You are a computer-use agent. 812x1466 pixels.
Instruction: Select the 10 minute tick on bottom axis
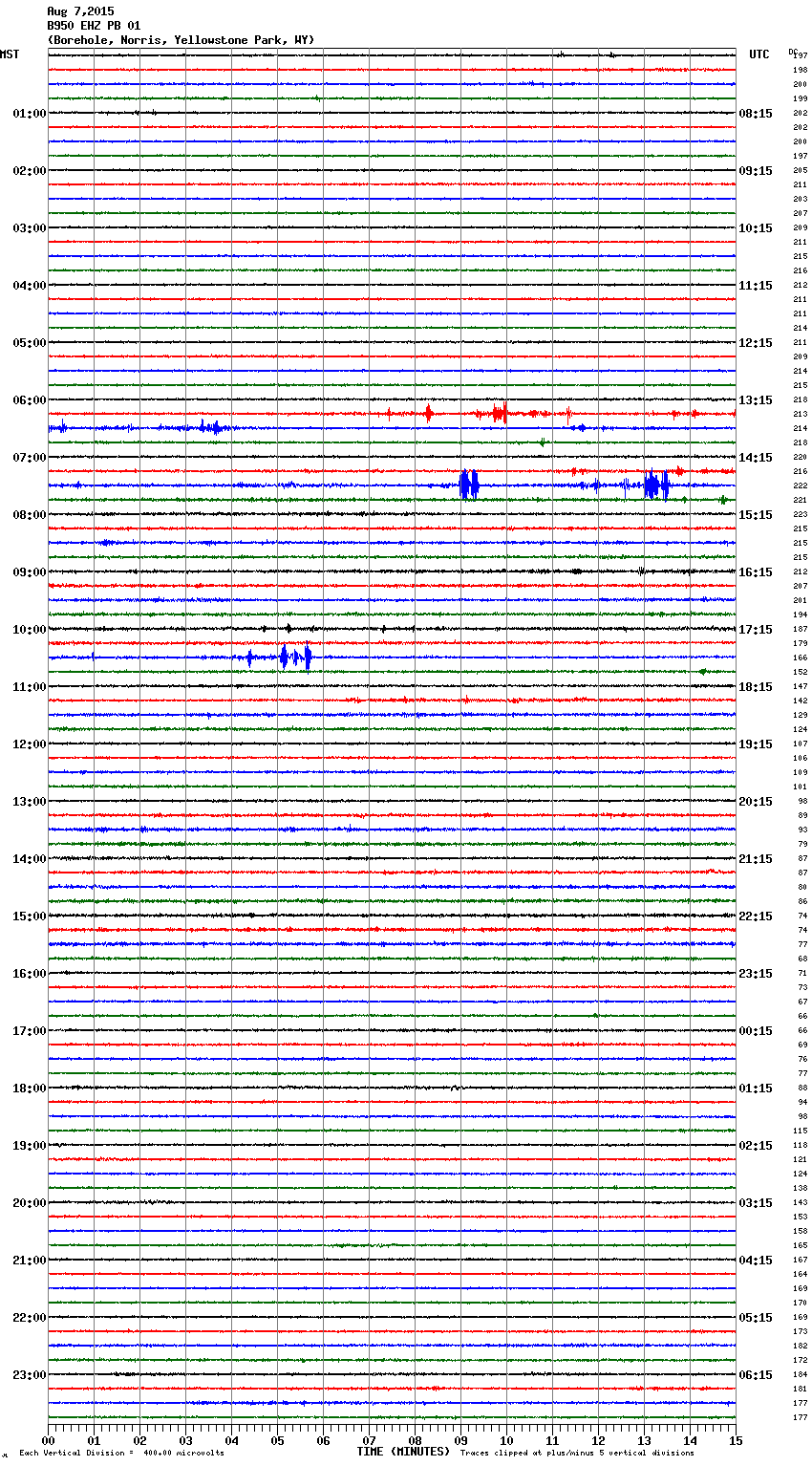click(x=506, y=1440)
